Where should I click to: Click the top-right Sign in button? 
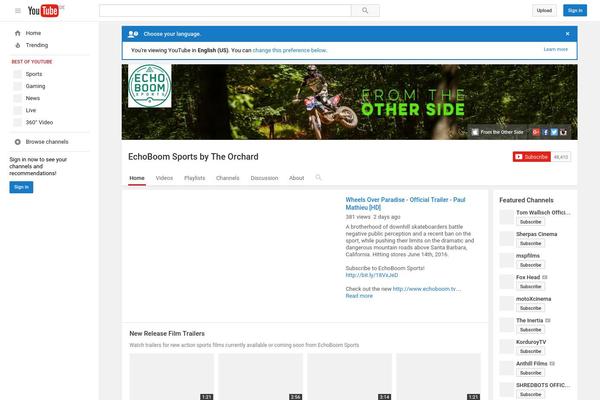pos(575,11)
